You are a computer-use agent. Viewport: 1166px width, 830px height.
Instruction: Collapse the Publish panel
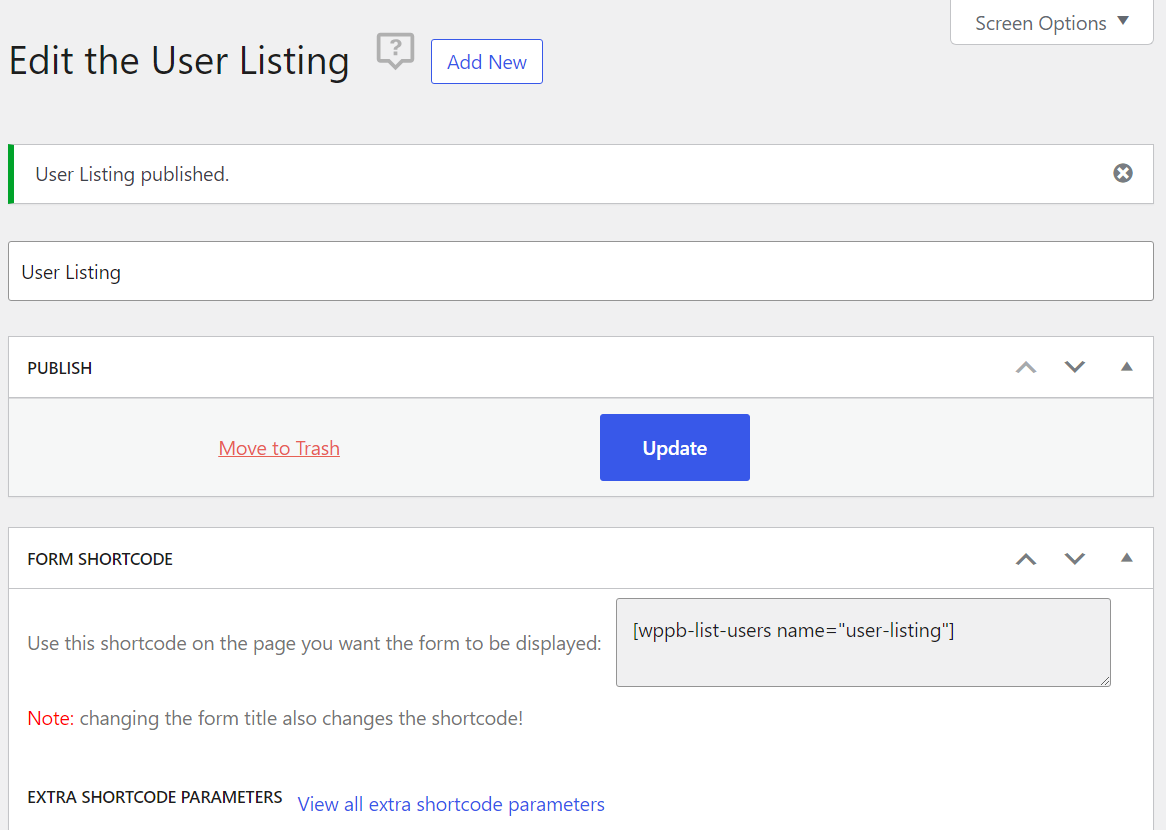pos(1126,367)
